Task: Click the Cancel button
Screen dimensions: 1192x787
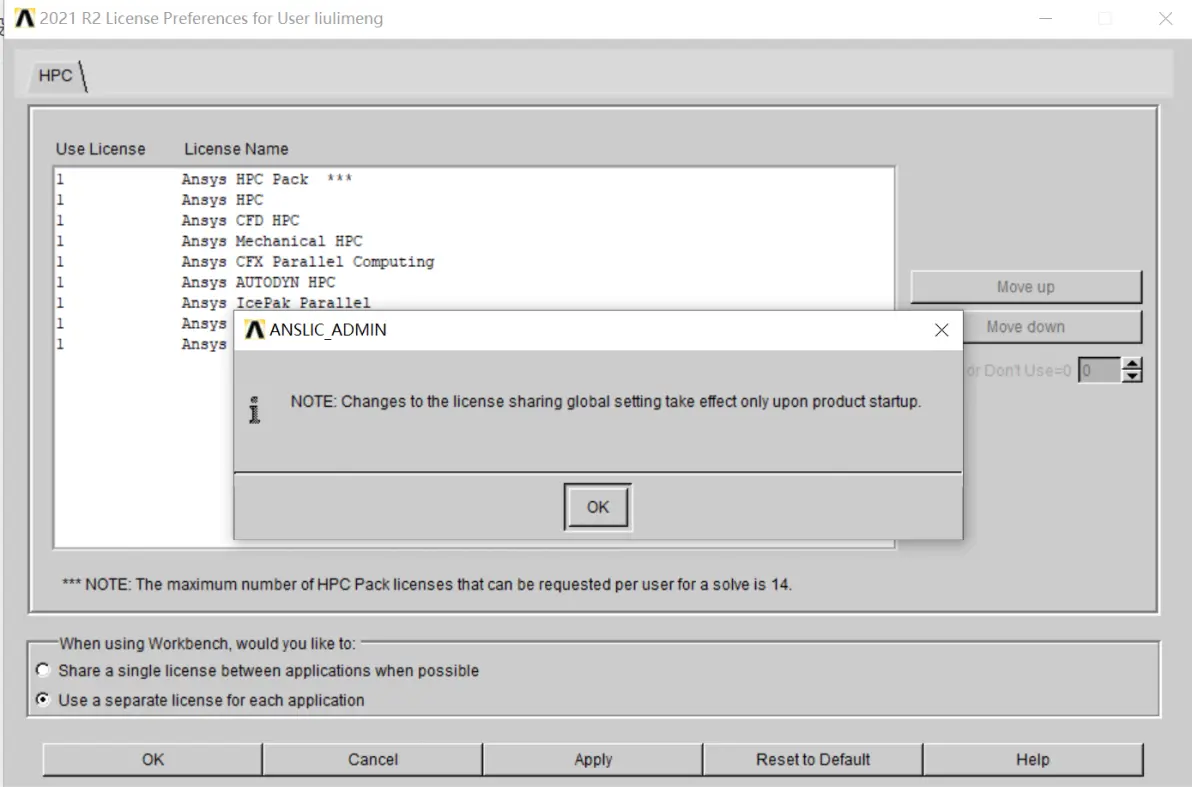Action: click(x=372, y=760)
